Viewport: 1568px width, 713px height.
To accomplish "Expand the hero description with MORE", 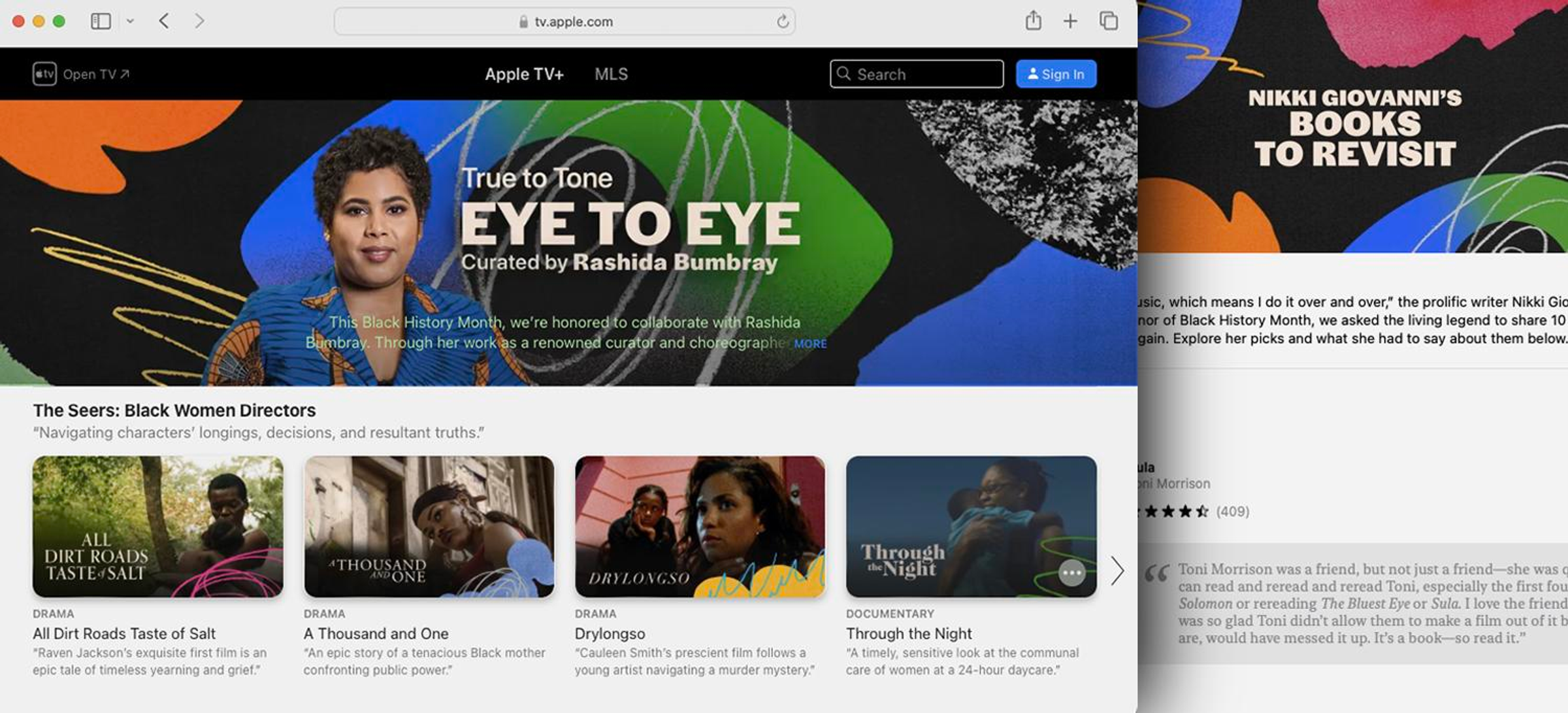I will [x=810, y=344].
